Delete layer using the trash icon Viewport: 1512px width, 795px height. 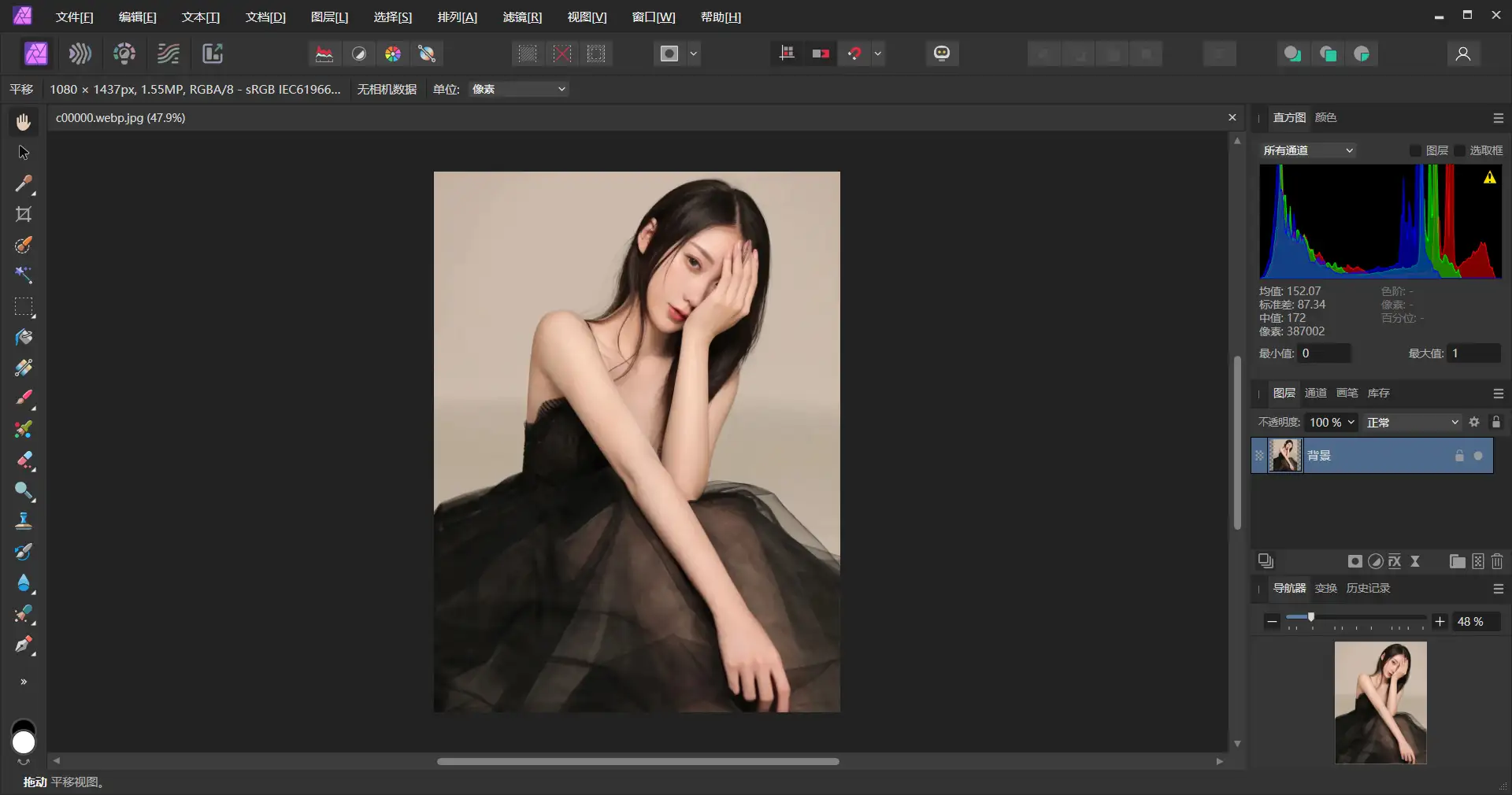coord(1496,561)
